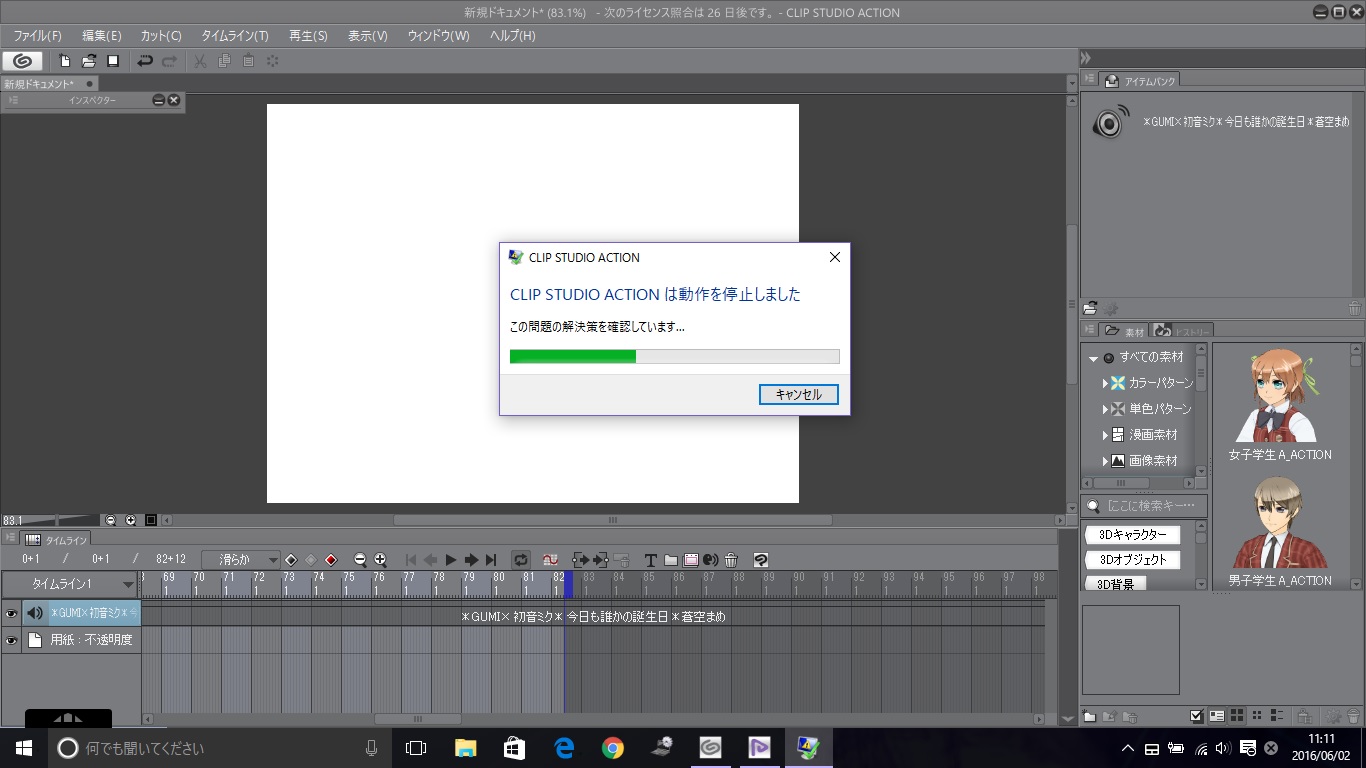Viewport: 1366px width, 768px height.
Task: Click the open file folder icon
Action: (x=89, y=61)
